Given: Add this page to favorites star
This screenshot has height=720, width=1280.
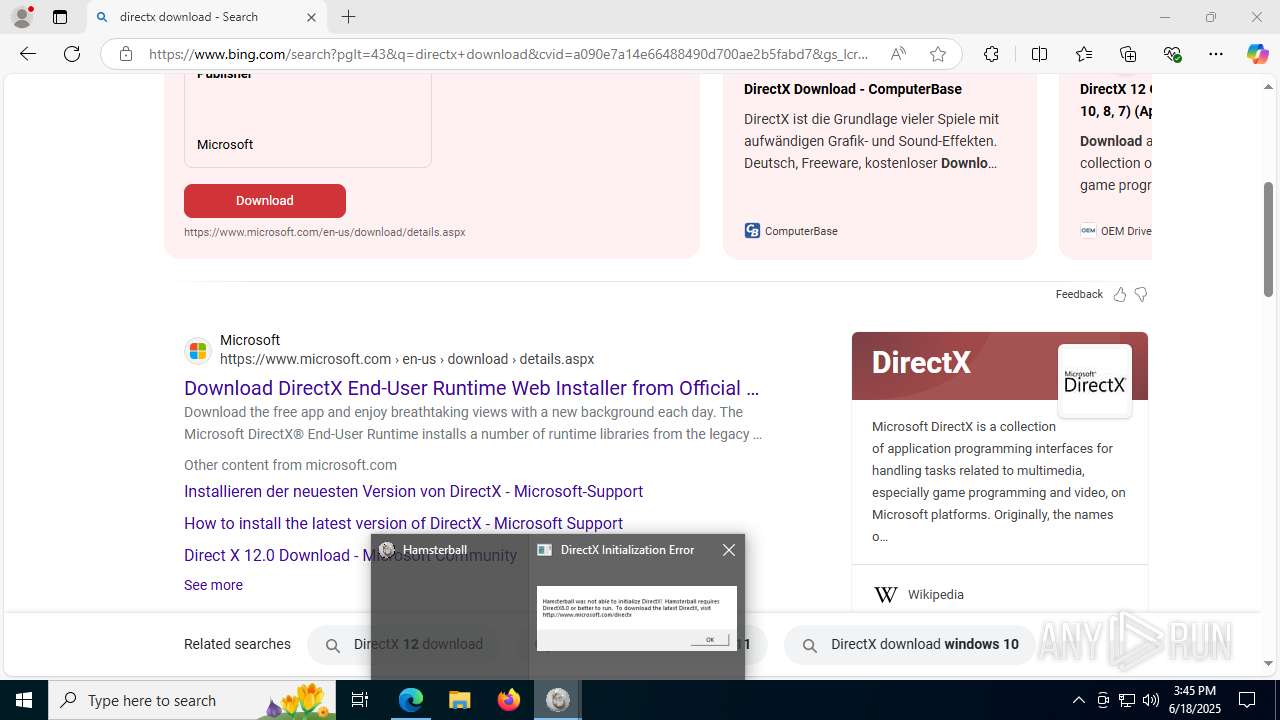Looking at the screenshot, I should pos(937,54).
